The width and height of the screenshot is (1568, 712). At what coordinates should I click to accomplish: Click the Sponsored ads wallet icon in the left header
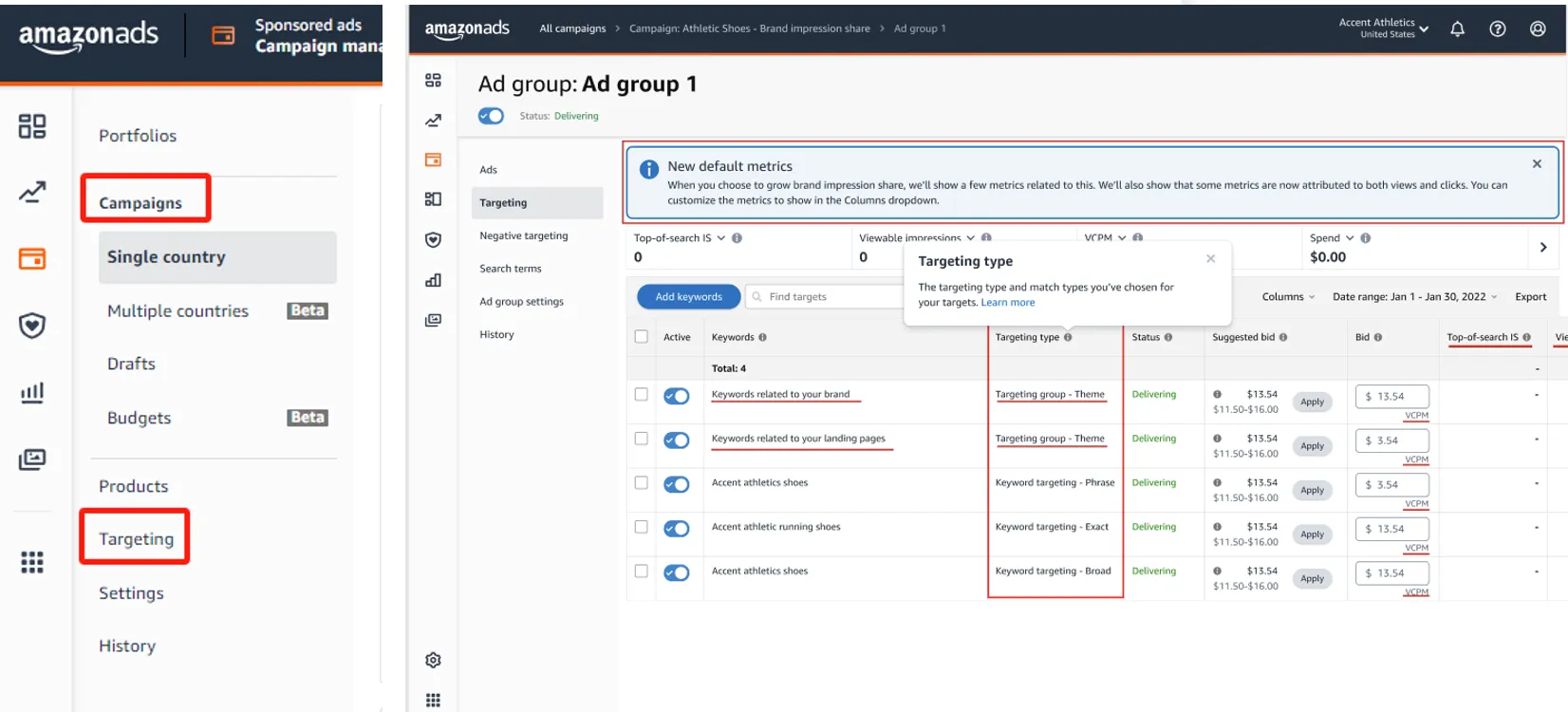pyautogui.click(x=223, y=35)
